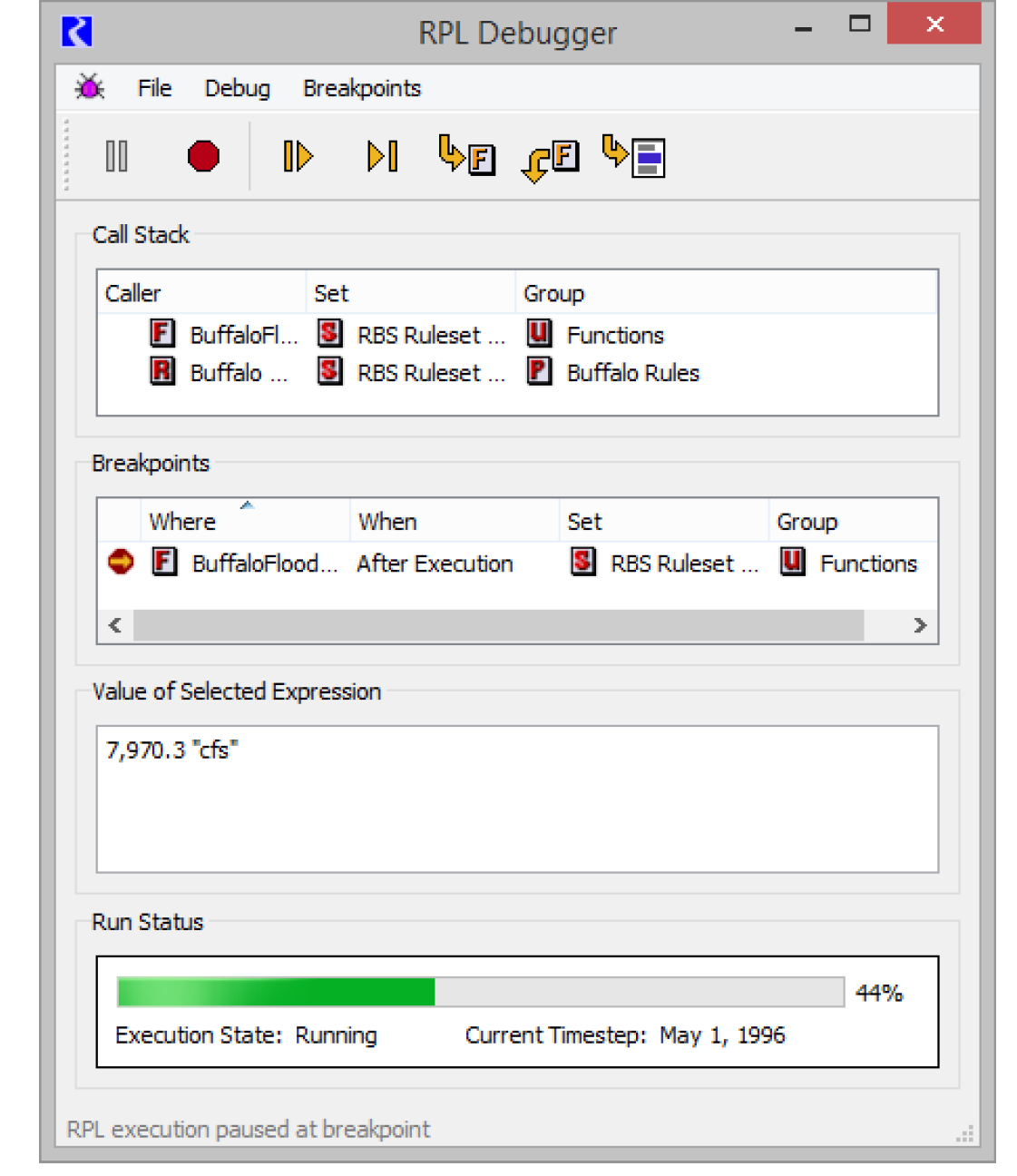1017x1176 pixels.
Task: Click the Continue execution toolbar icon
Action: [x=298, y=156]
